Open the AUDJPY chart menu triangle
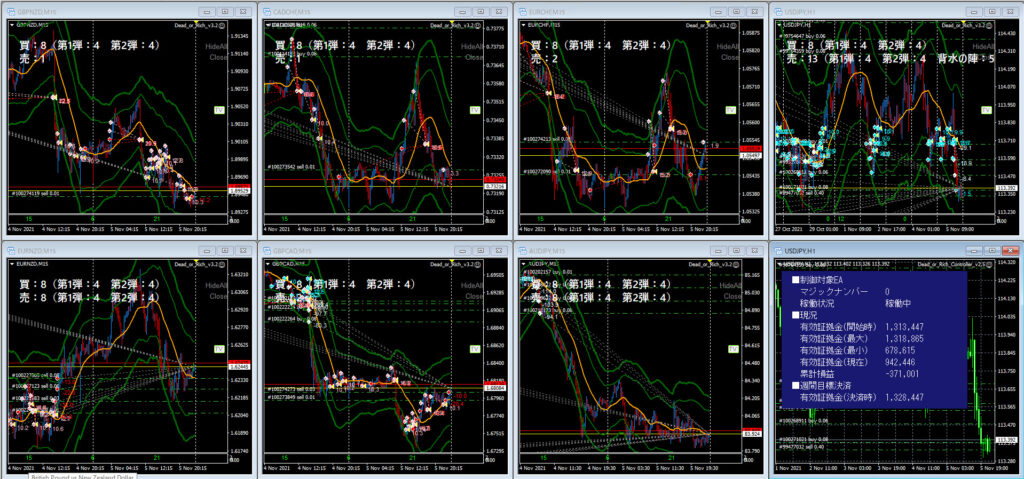Screen dimensions: 1024x479 pos(523,263)
